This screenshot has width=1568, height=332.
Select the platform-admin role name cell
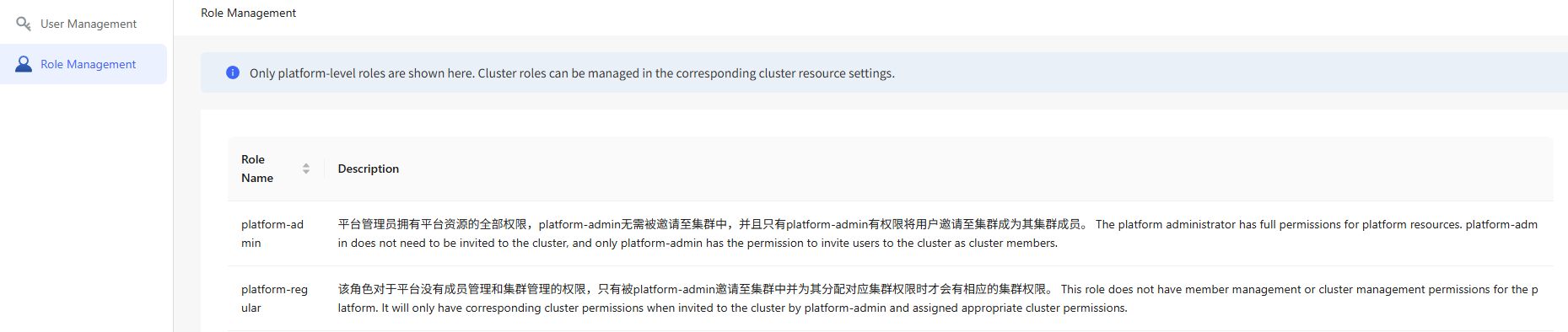point(272,233)
